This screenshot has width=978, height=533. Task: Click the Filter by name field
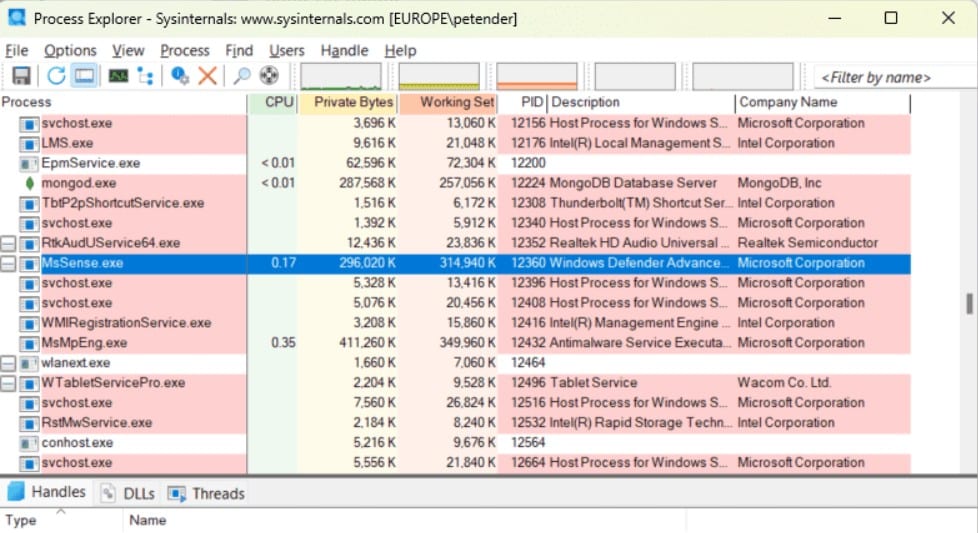coord(896,77)
